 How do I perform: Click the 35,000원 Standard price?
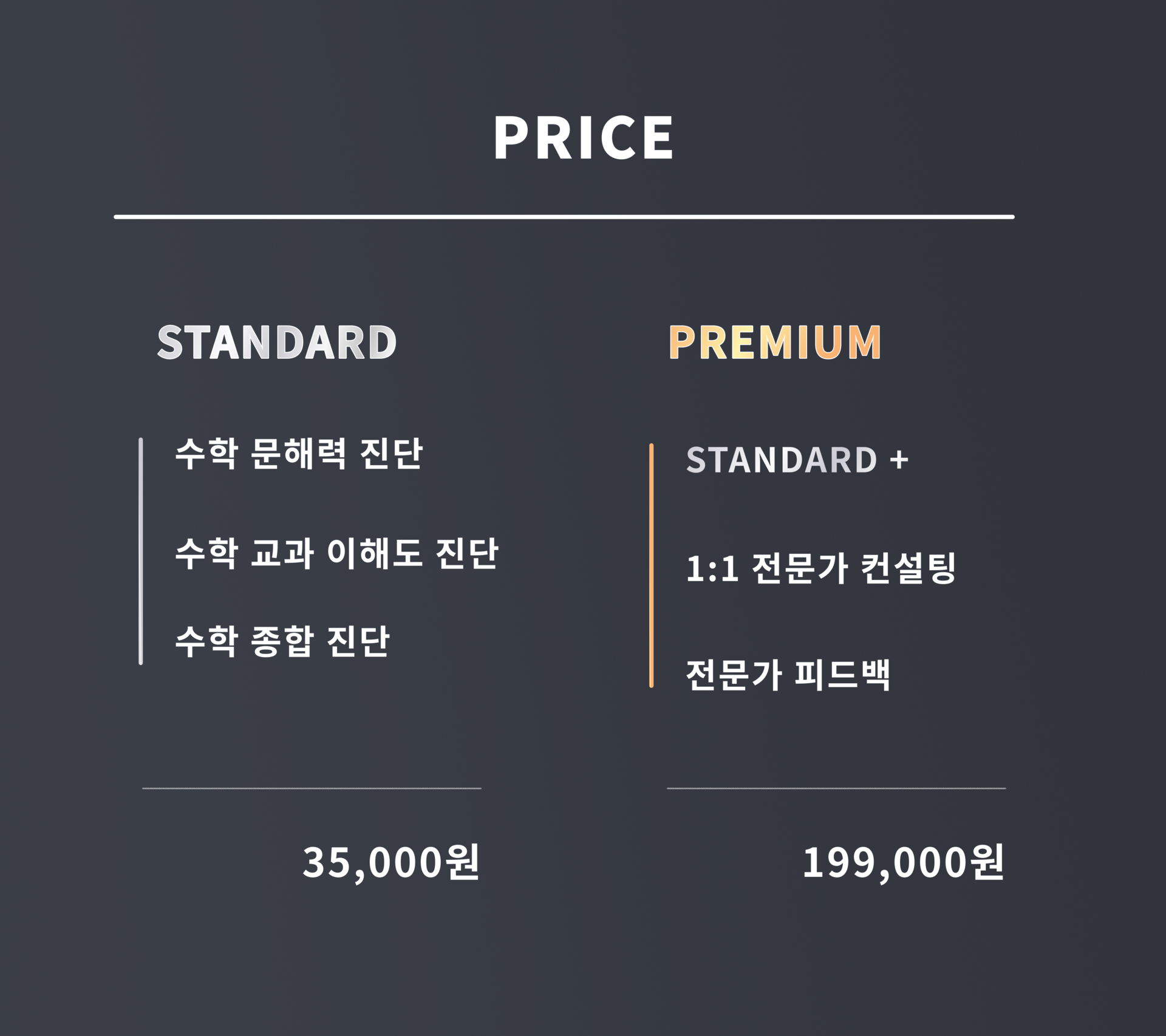(391, 862)
